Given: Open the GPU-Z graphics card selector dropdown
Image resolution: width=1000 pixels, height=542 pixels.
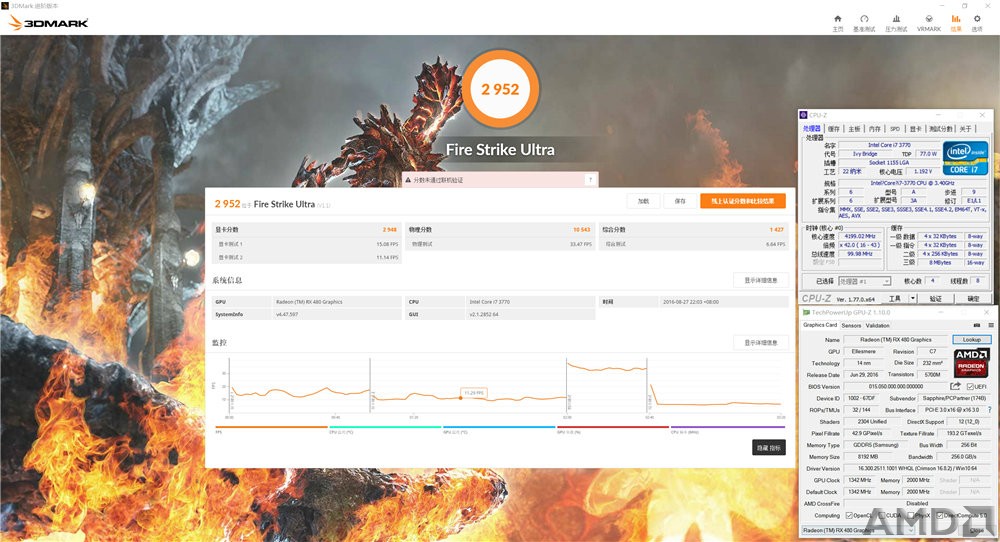Looking at the screenshot, I should (x=858, y=531).
